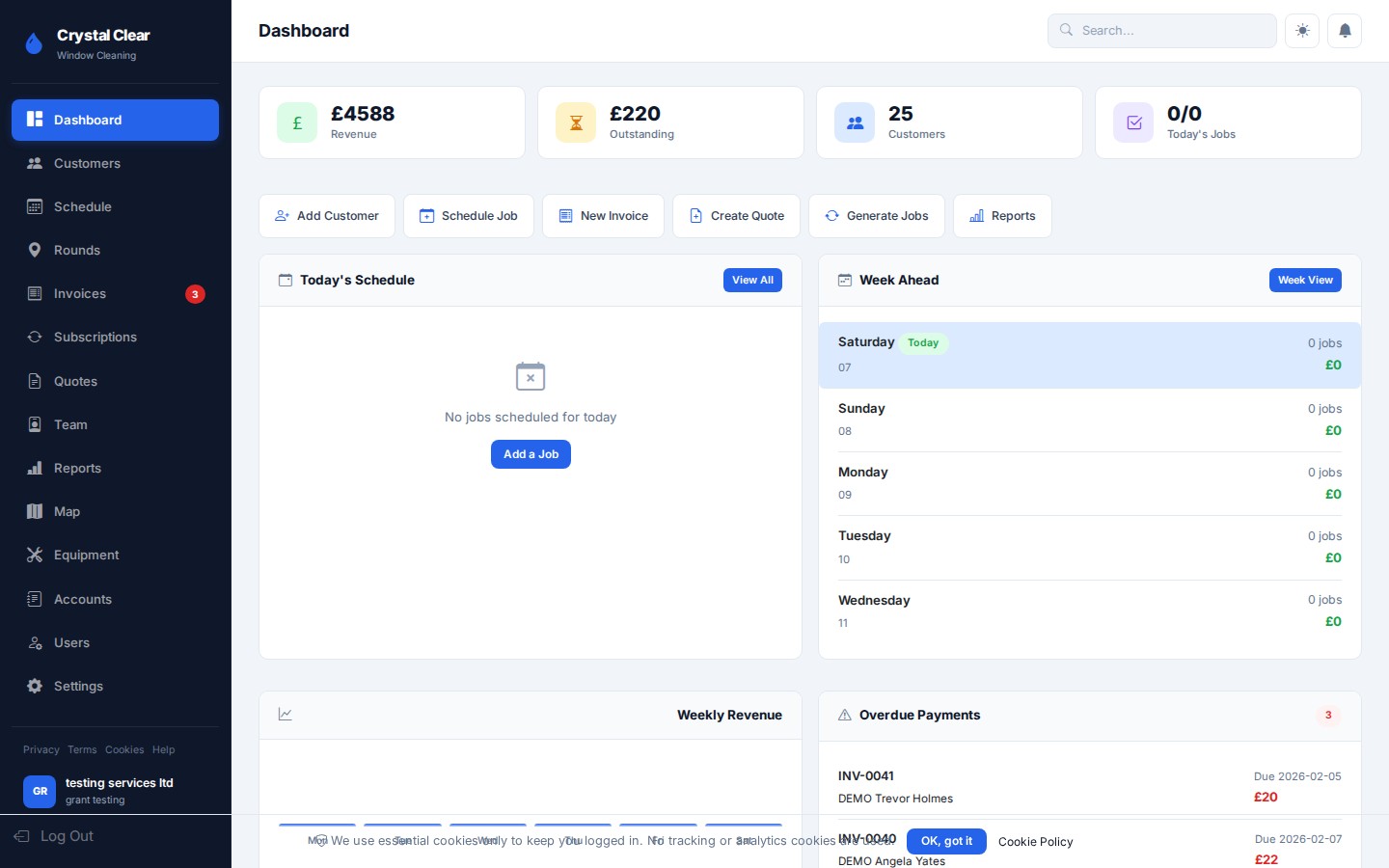The image size is (1389, 868).
Task: Switch to Week View in Week Ahead
Action: point(1305,280)
